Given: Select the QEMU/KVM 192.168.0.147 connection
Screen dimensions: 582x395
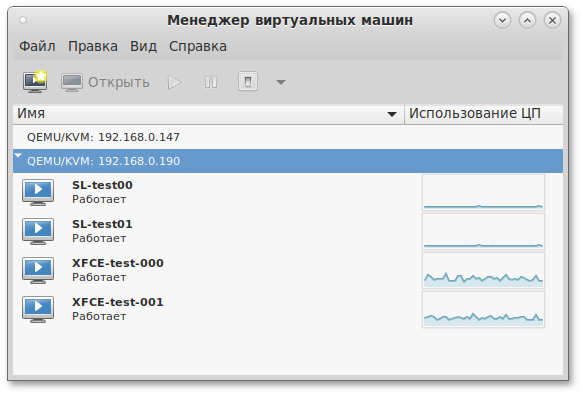Looking at the screenshot, I should tap(288, 137).
